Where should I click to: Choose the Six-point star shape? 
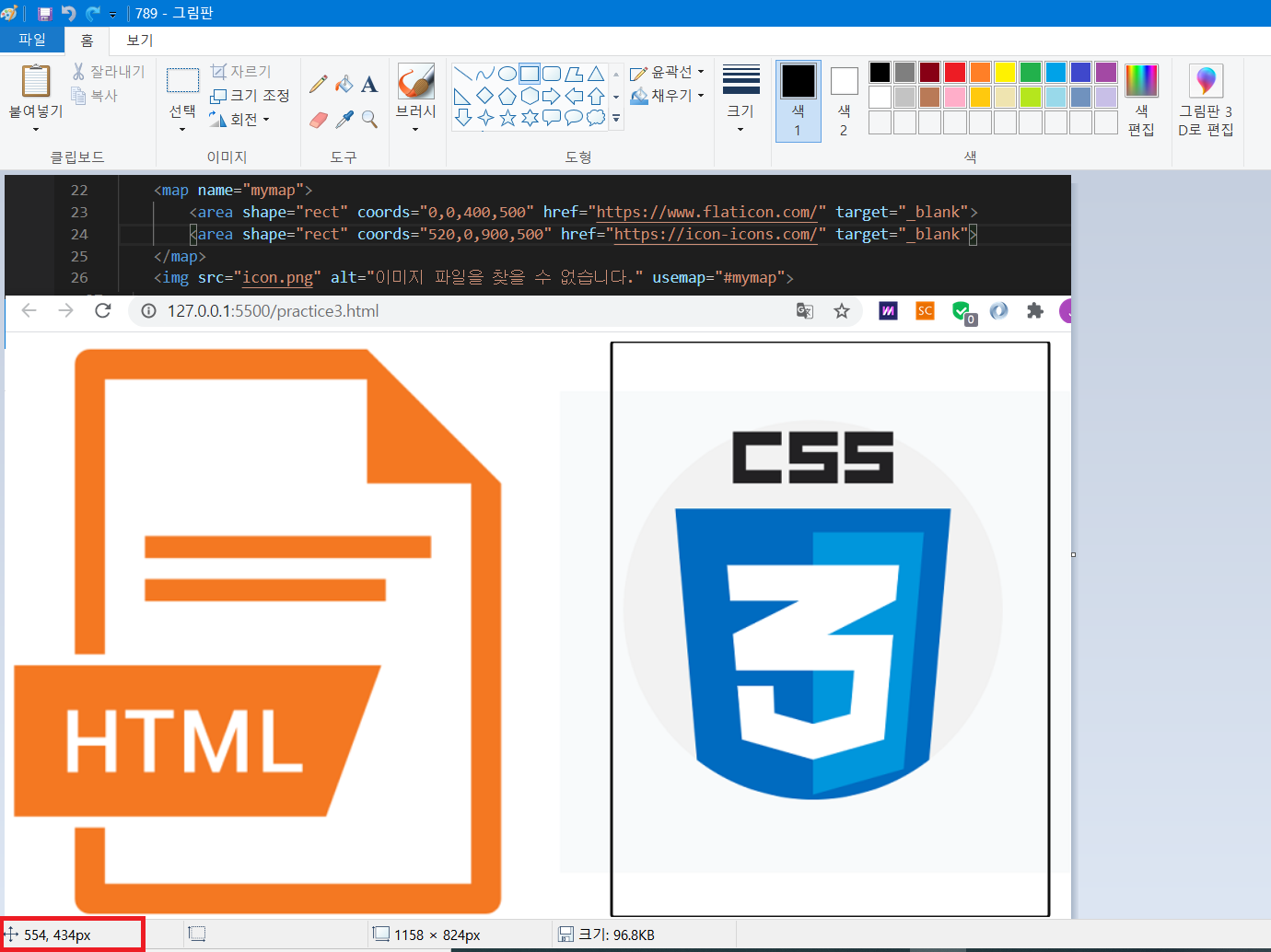[530, 118]
